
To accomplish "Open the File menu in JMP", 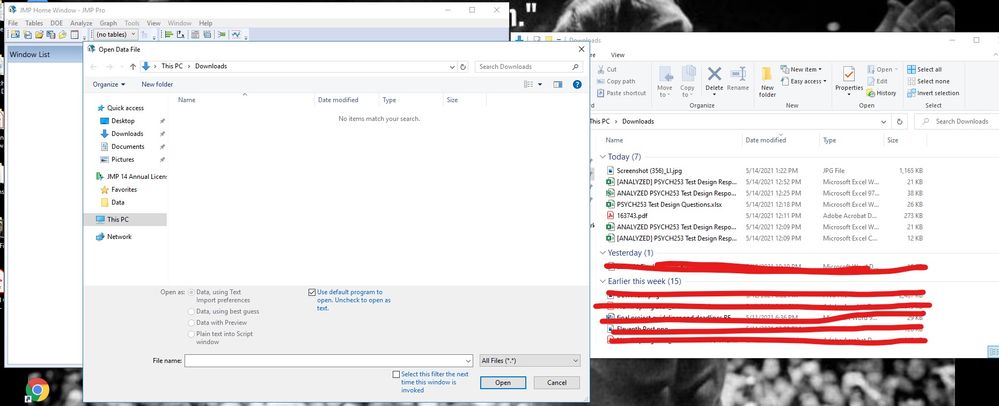I will coord(13,23).
